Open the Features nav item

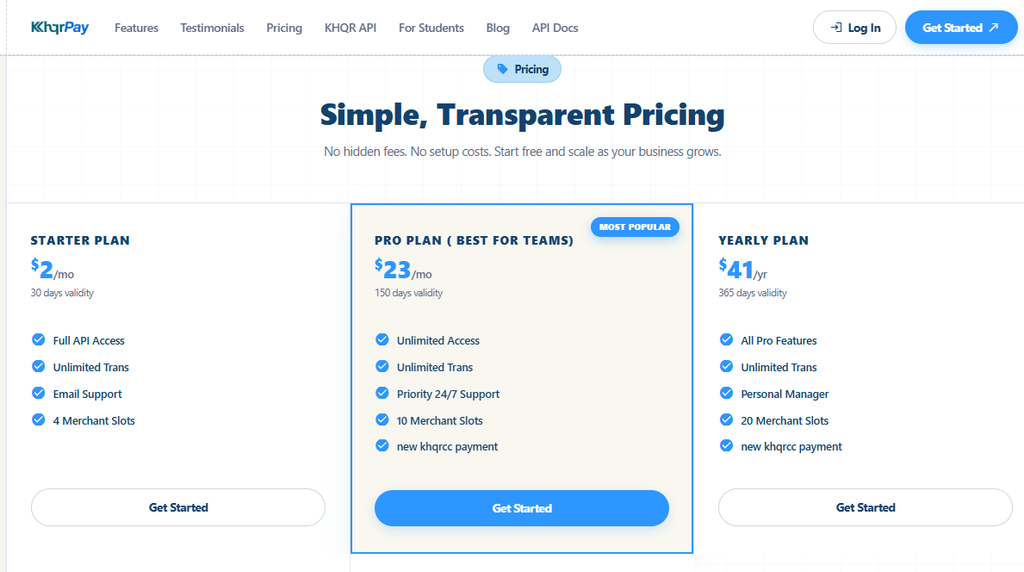[136, 28]
